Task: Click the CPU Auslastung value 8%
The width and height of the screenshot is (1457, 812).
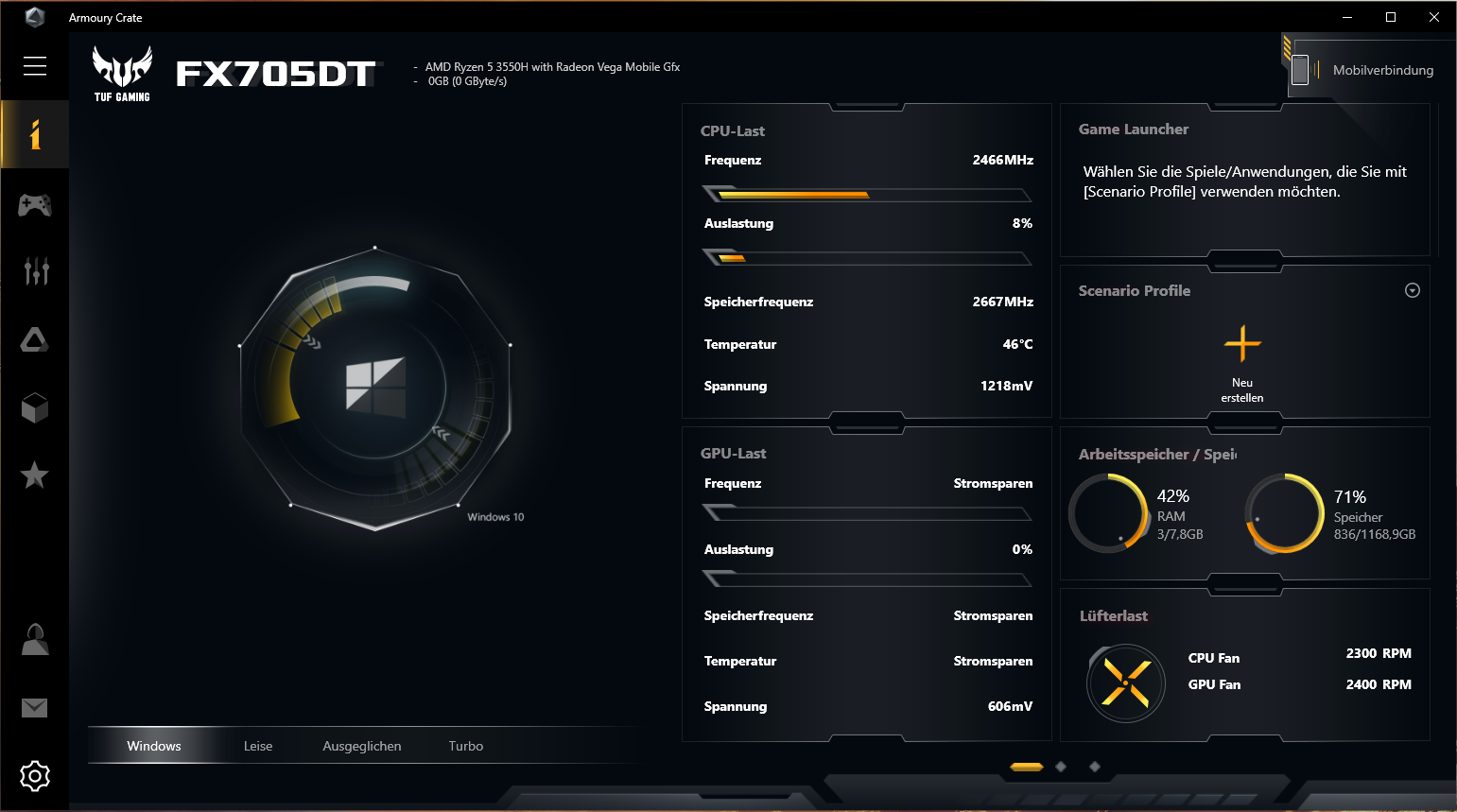Action: pos(1022,224)
